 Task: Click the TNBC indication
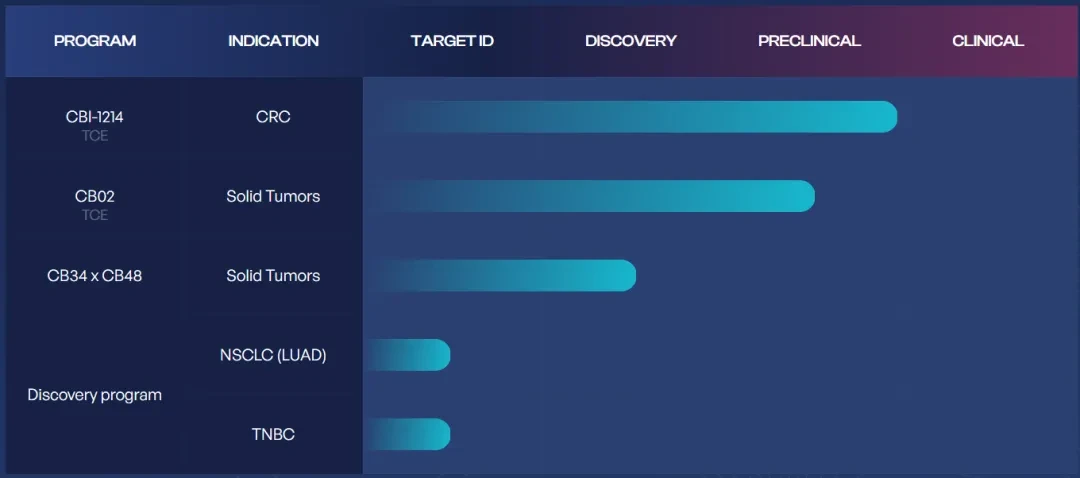273,435
